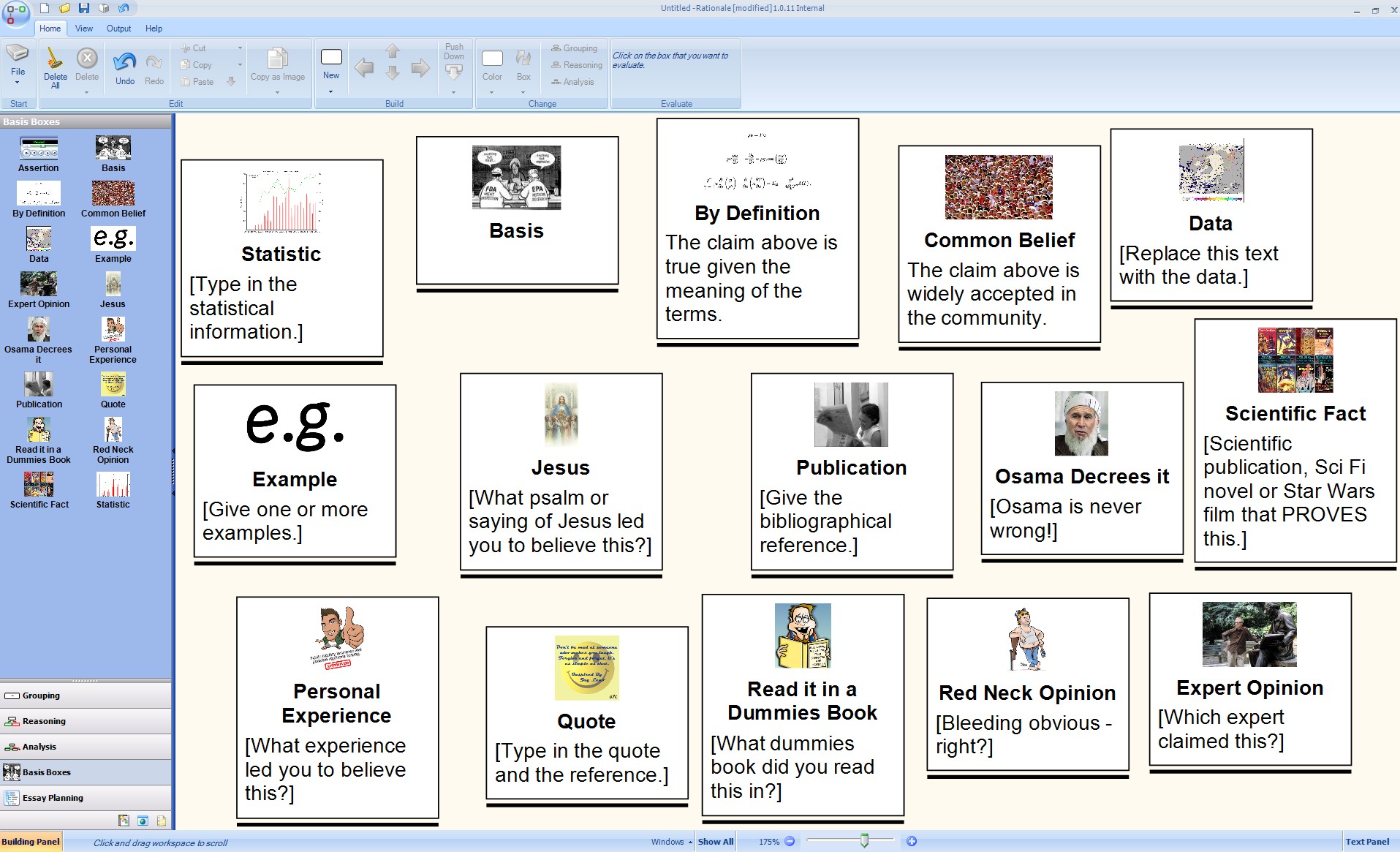1400x852 pixels.
Task: Click the zoom slider handle
Action: [x=864, y=841]
